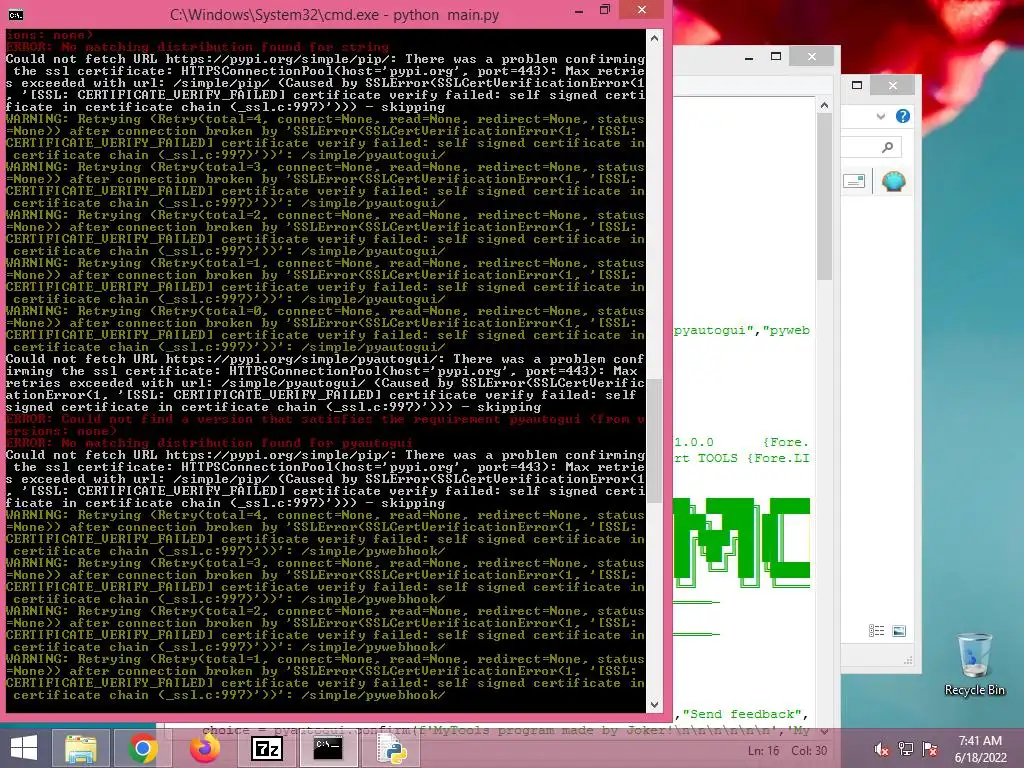Minimize the IDLE editor window behind

point(749,57)
